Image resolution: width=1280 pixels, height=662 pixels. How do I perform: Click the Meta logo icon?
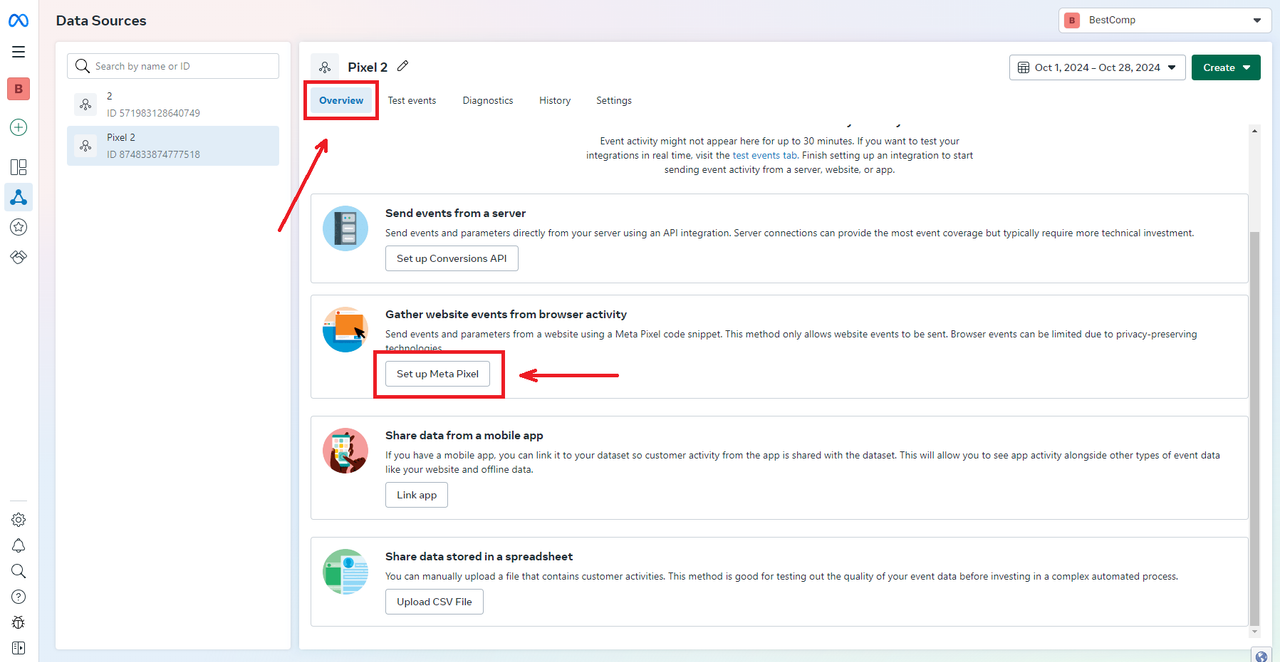18,20
